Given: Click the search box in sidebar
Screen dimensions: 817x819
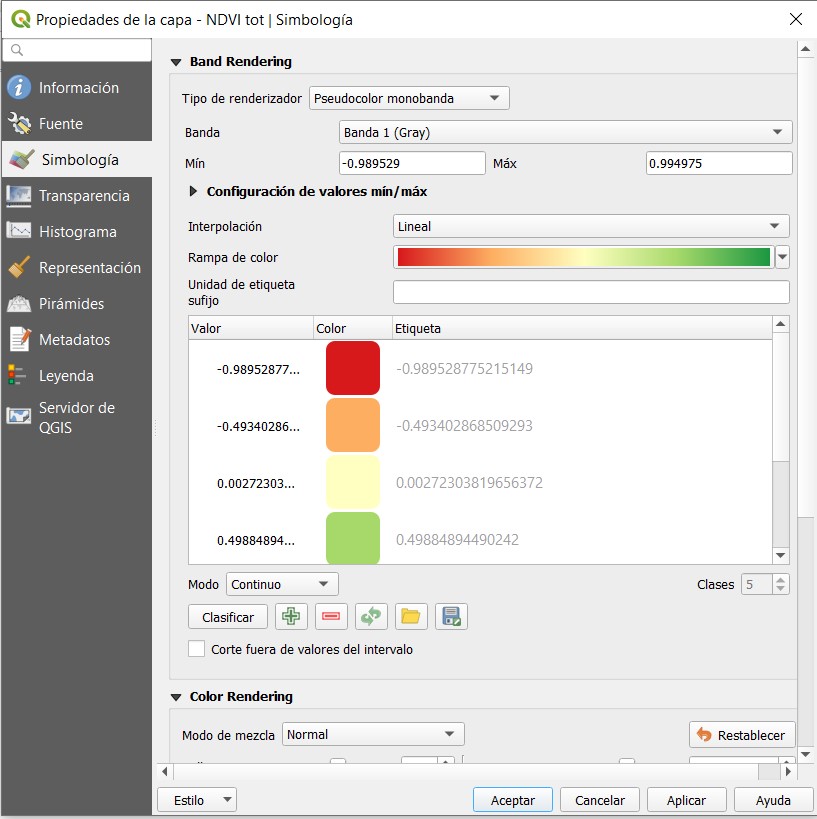Looking at the screenshot, I should (x=77, y=50).
